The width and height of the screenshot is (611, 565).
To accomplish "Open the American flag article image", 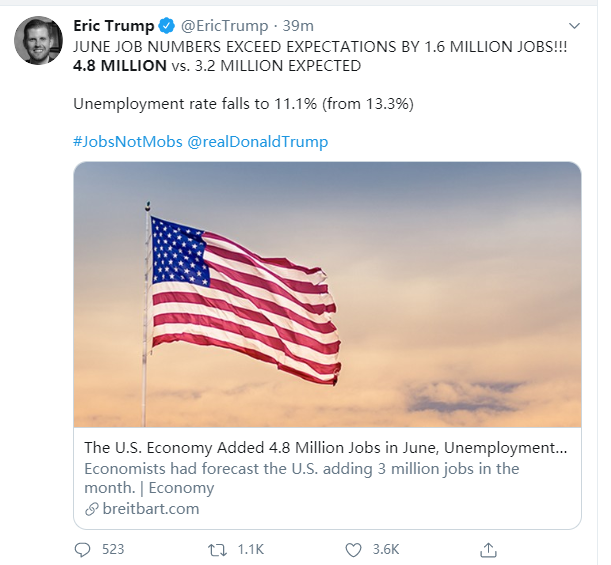I will click(327, 295).
